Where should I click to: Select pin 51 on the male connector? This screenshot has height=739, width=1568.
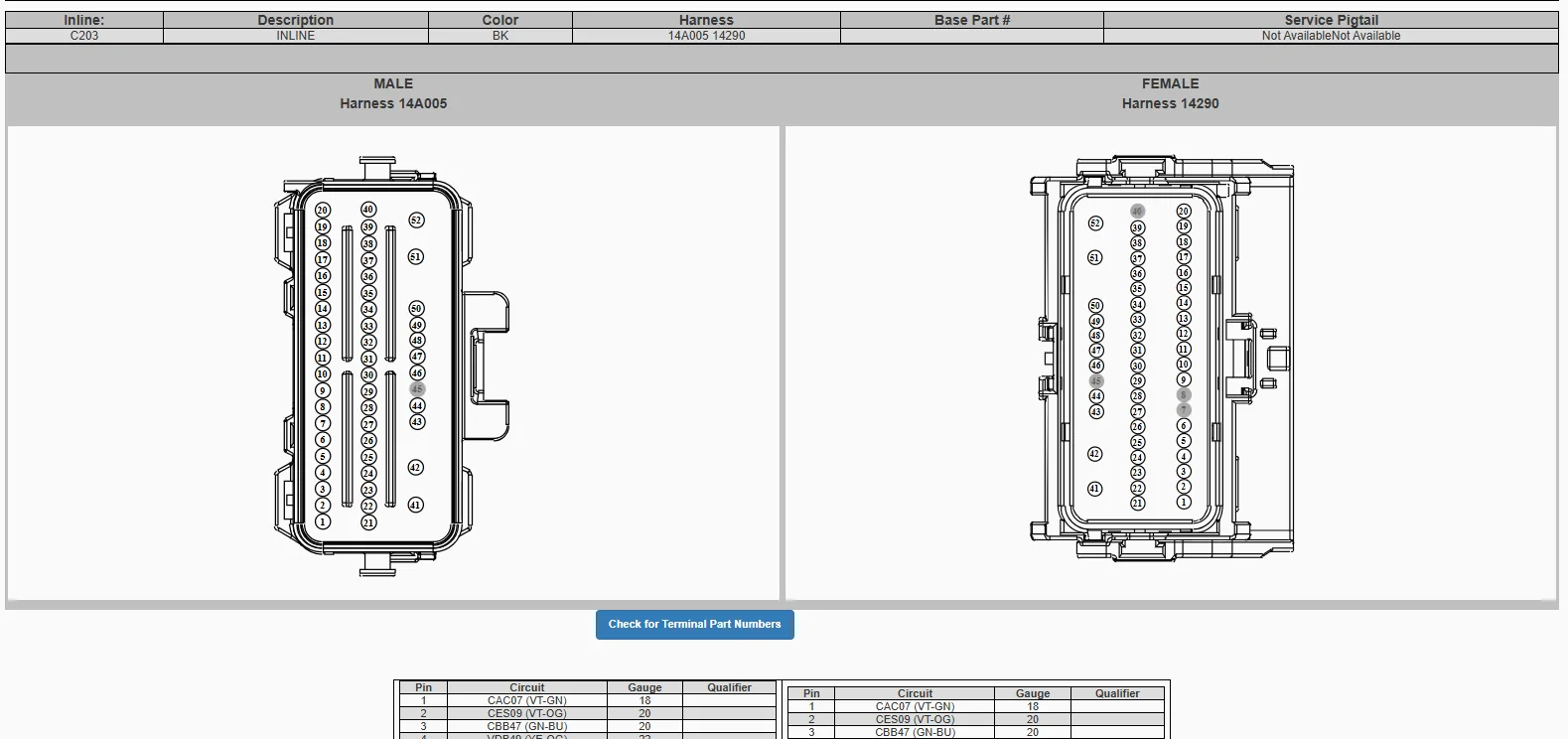(x=416, y=256)
